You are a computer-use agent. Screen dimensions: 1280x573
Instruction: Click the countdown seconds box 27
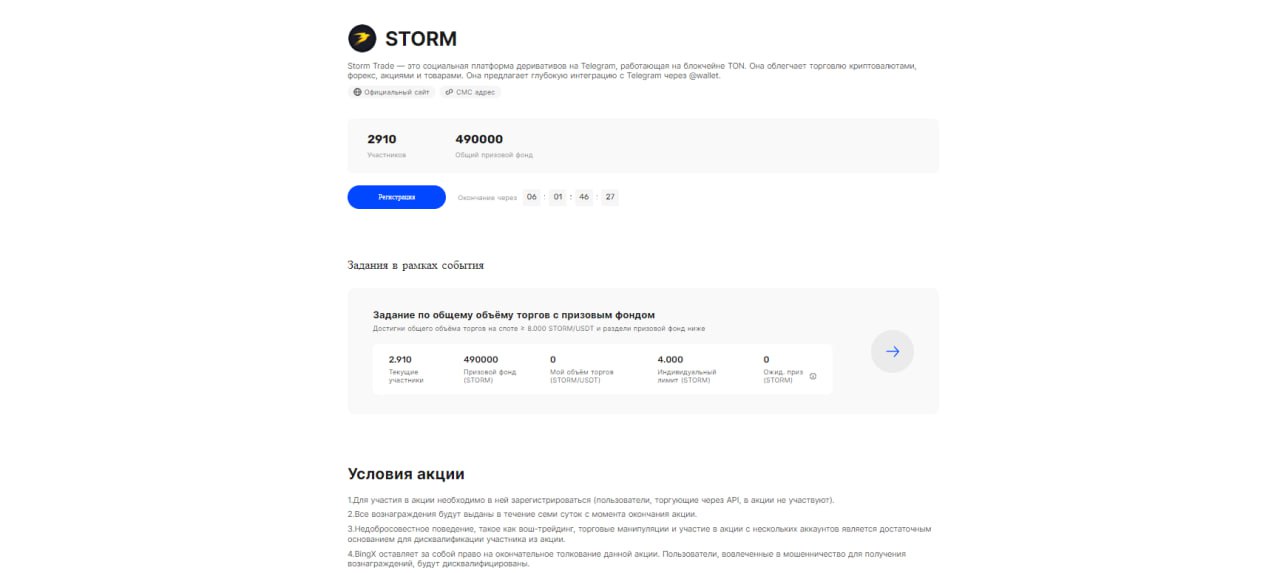coord(610,197)
